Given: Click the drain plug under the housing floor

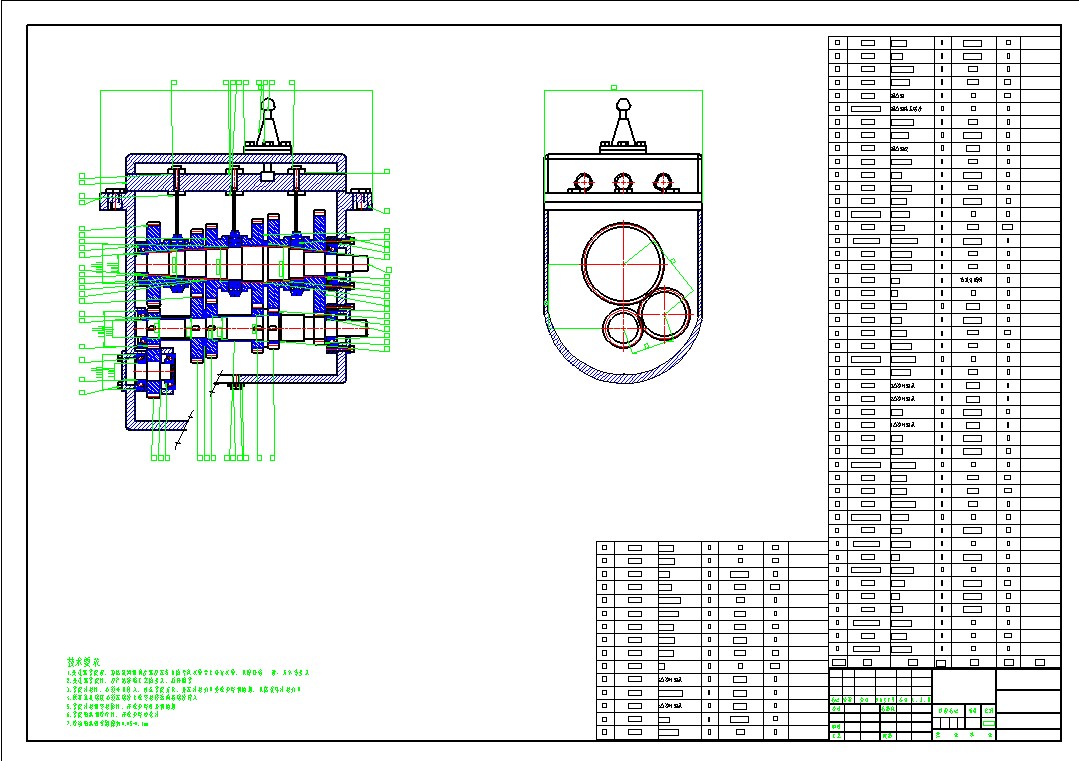Looking at the screenshot, I should 236,385.
